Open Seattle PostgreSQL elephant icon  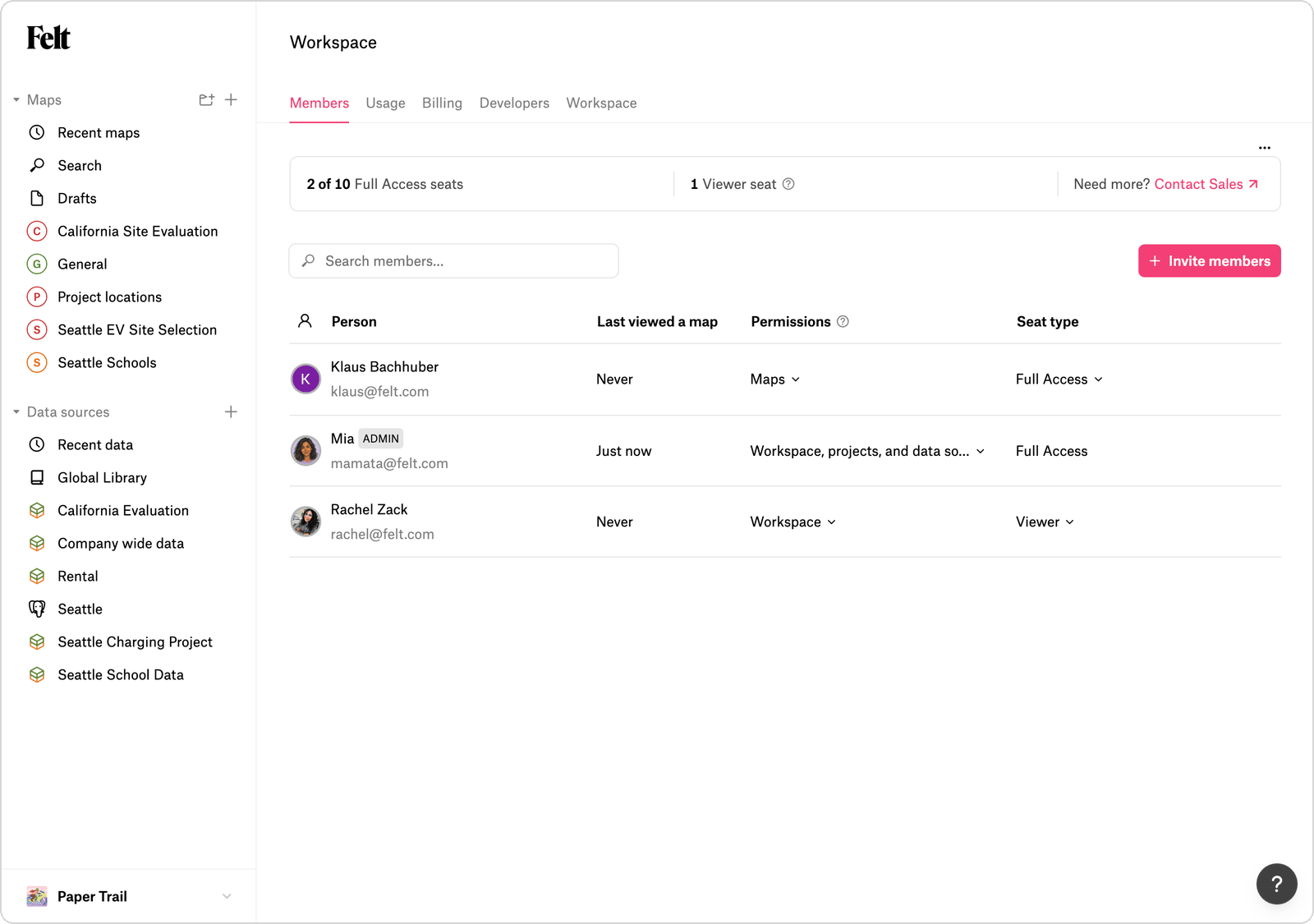37,609
